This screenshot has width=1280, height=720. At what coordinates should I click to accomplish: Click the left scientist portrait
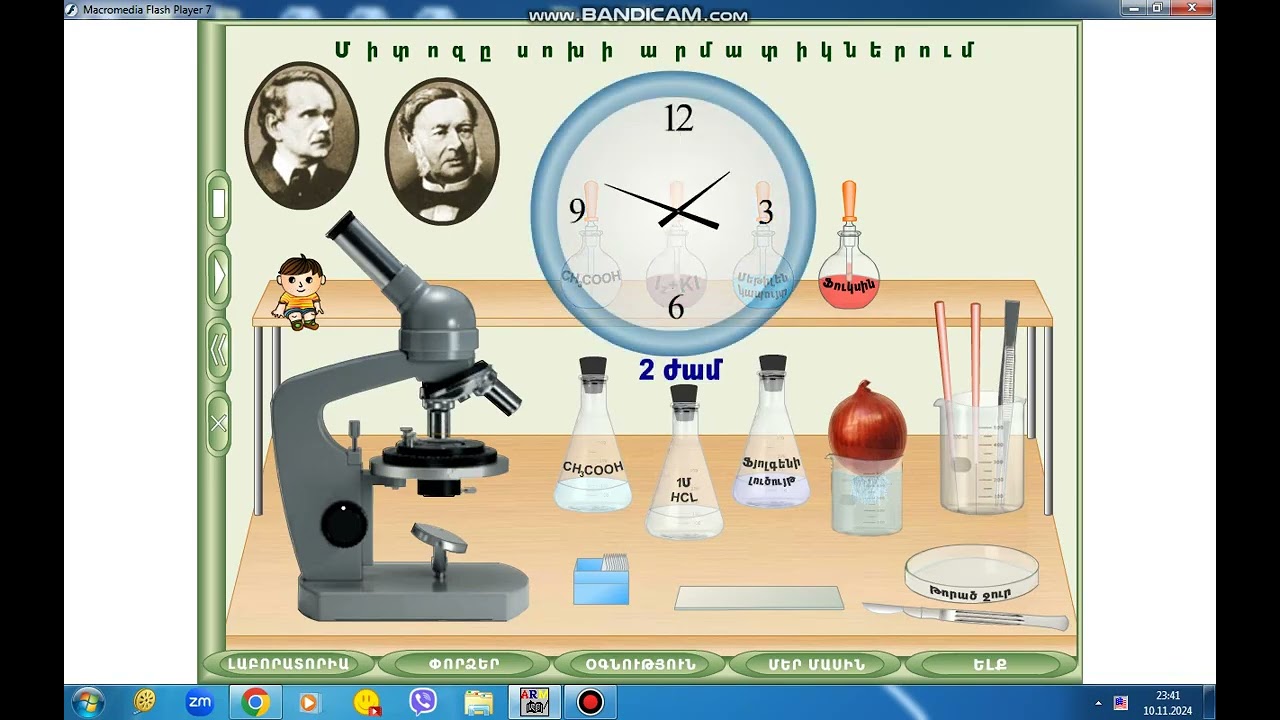[301, 136]
